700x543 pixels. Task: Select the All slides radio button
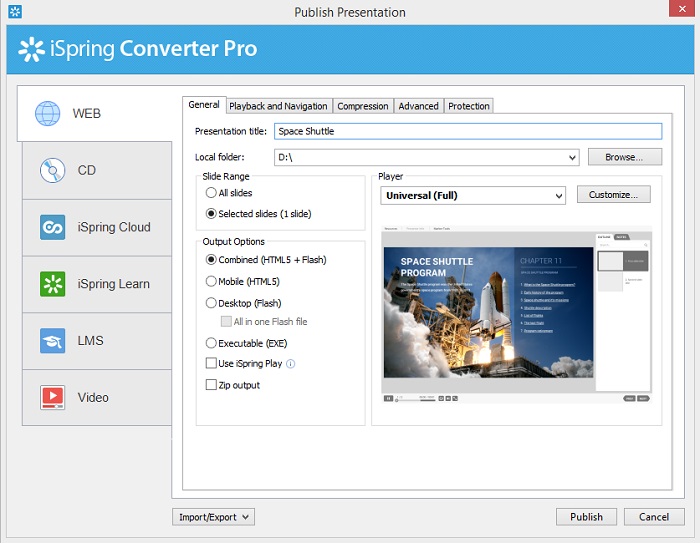(211, 192)
